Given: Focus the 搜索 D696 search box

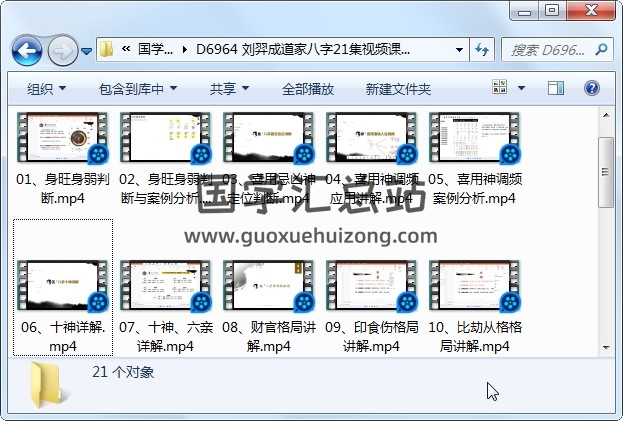Looking at the screenshot, I should point(548,50).
